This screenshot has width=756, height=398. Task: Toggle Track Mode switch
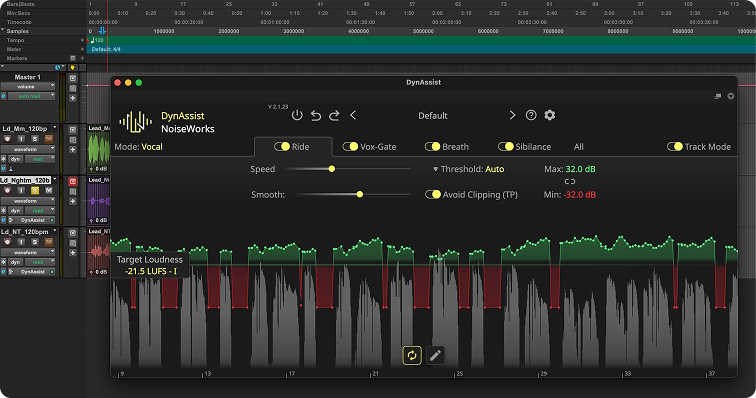click(x=675, y=147)
